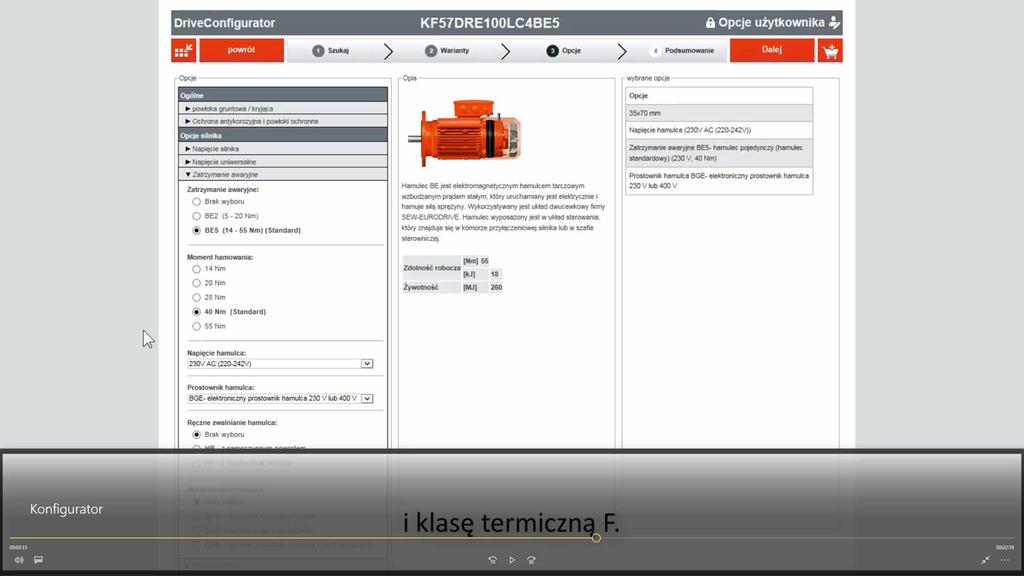The height and width of the screenshot is (576, 1024).
Task: Choose 14 Nm braking torque
Action: (x=197, y=269)
